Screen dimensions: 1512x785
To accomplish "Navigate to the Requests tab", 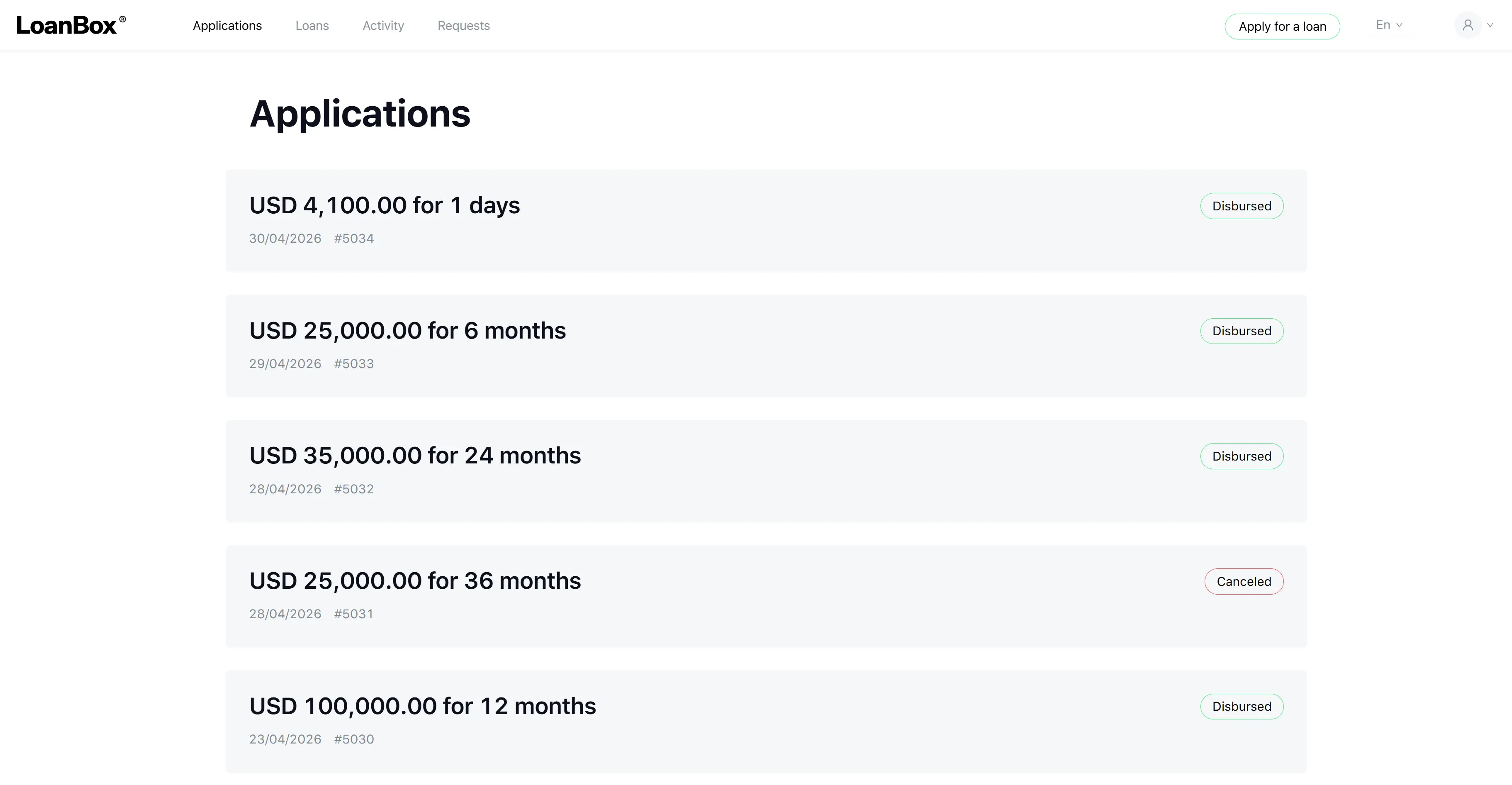I will 464,26.
